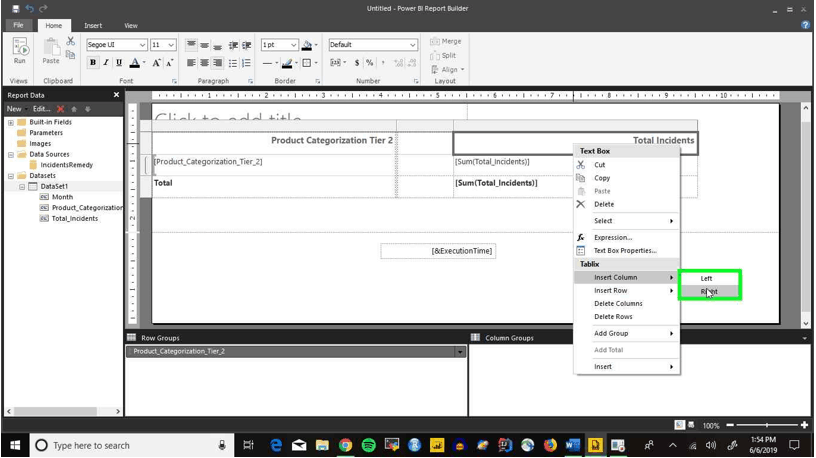Toggle Italic formatting in Font group
This screenshot has width=816, height=458.
[106, 62]
